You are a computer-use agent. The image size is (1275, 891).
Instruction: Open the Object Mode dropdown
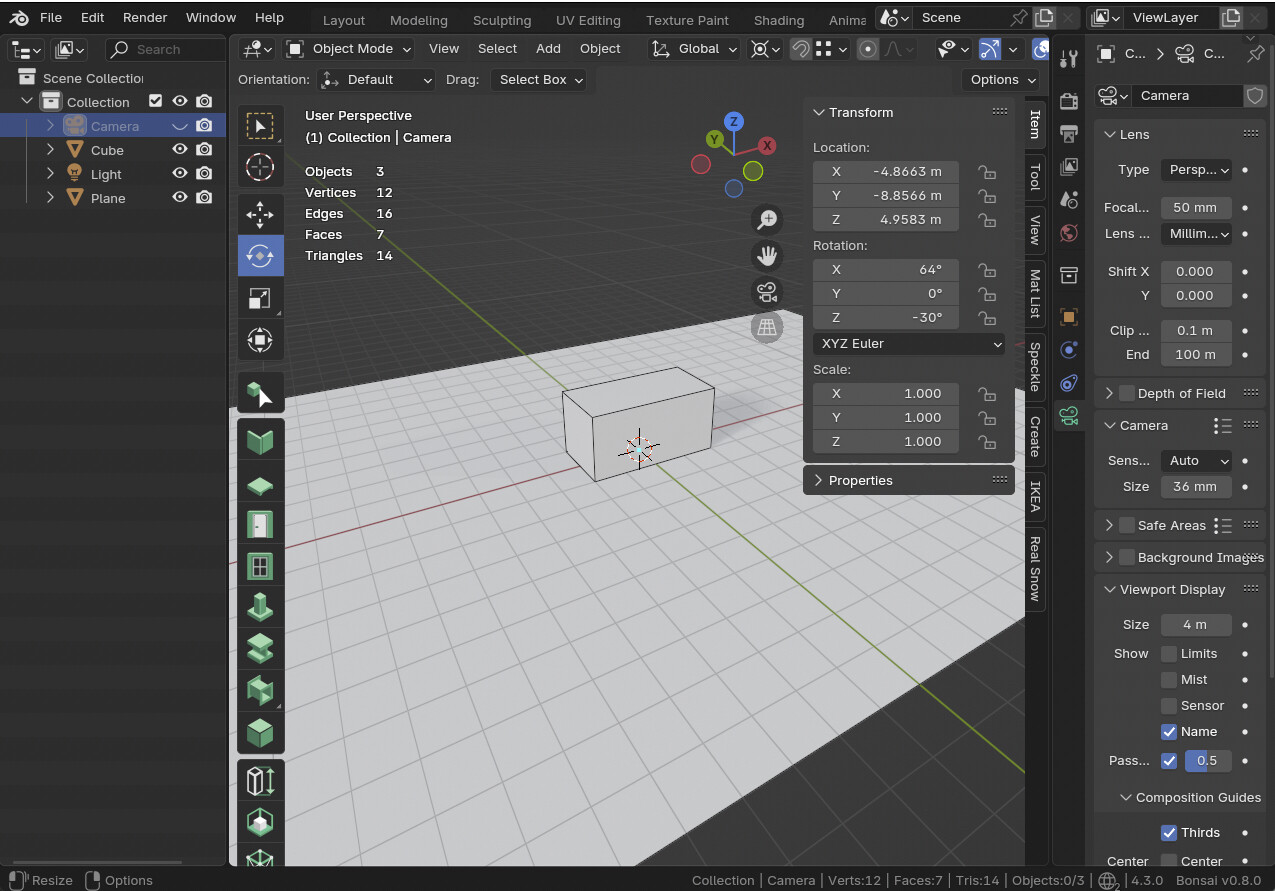point(348,49)
